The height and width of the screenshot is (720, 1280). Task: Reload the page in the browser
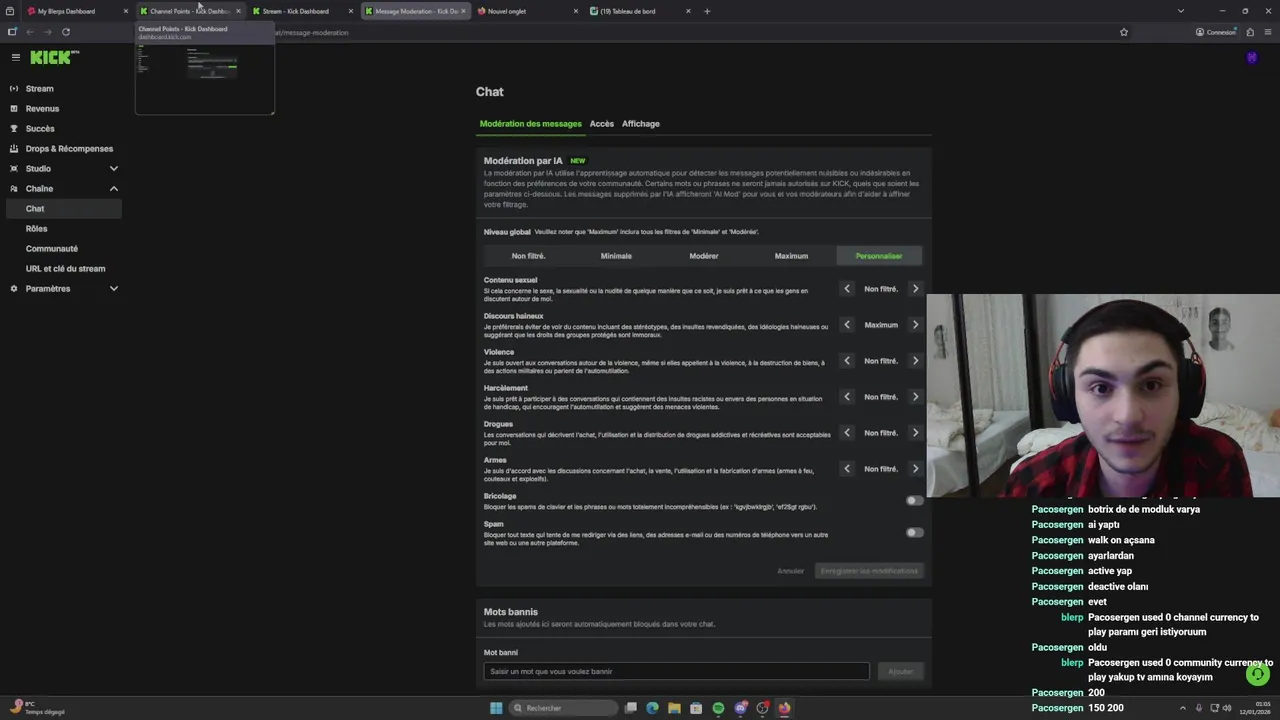click(x=66, y=32)
